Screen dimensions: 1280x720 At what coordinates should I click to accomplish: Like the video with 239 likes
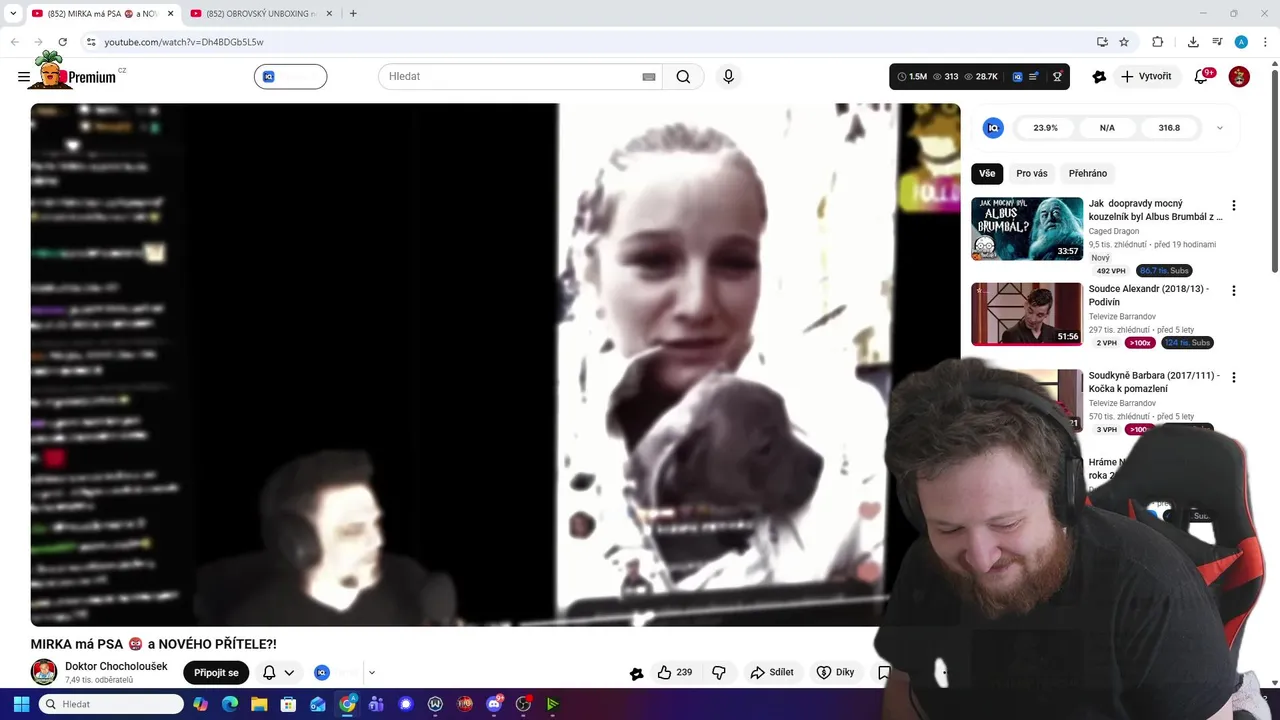point(675,673)
